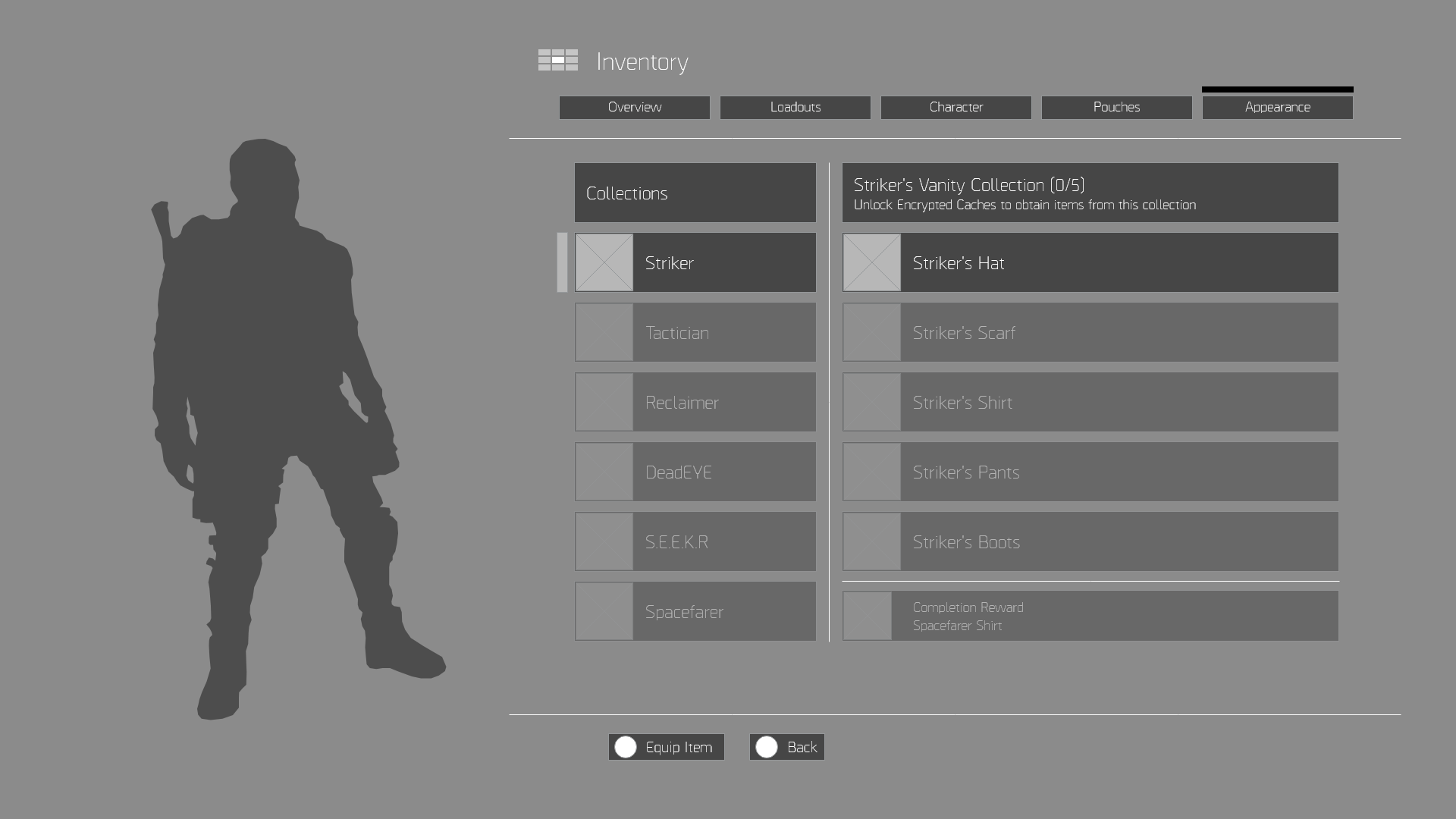Click the selection indicator beside Striker
Viewport: 1456px width, 819px height.
[x=562, y=262]
